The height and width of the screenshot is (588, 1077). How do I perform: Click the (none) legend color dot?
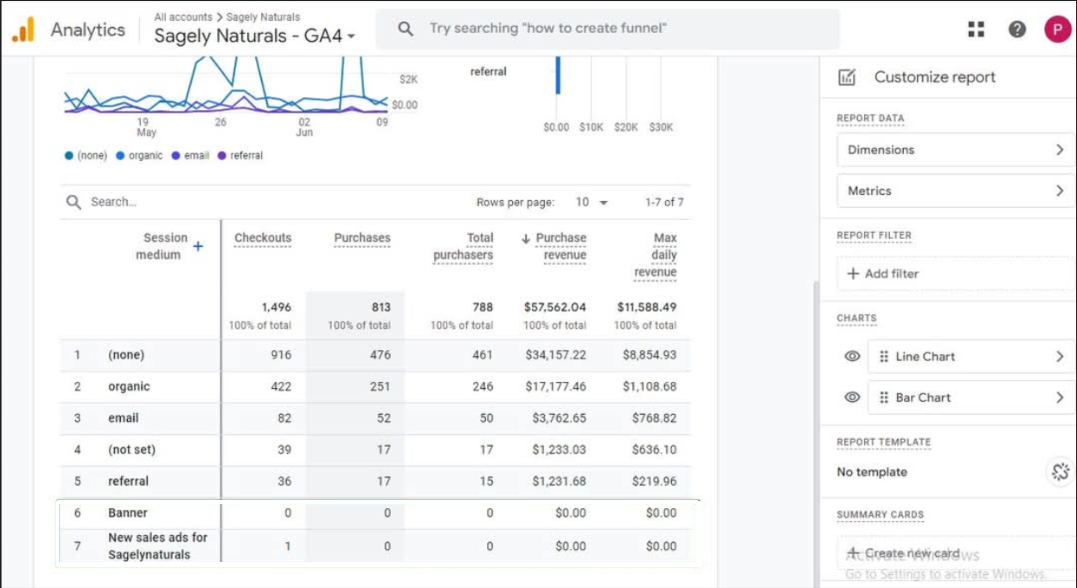69,156
